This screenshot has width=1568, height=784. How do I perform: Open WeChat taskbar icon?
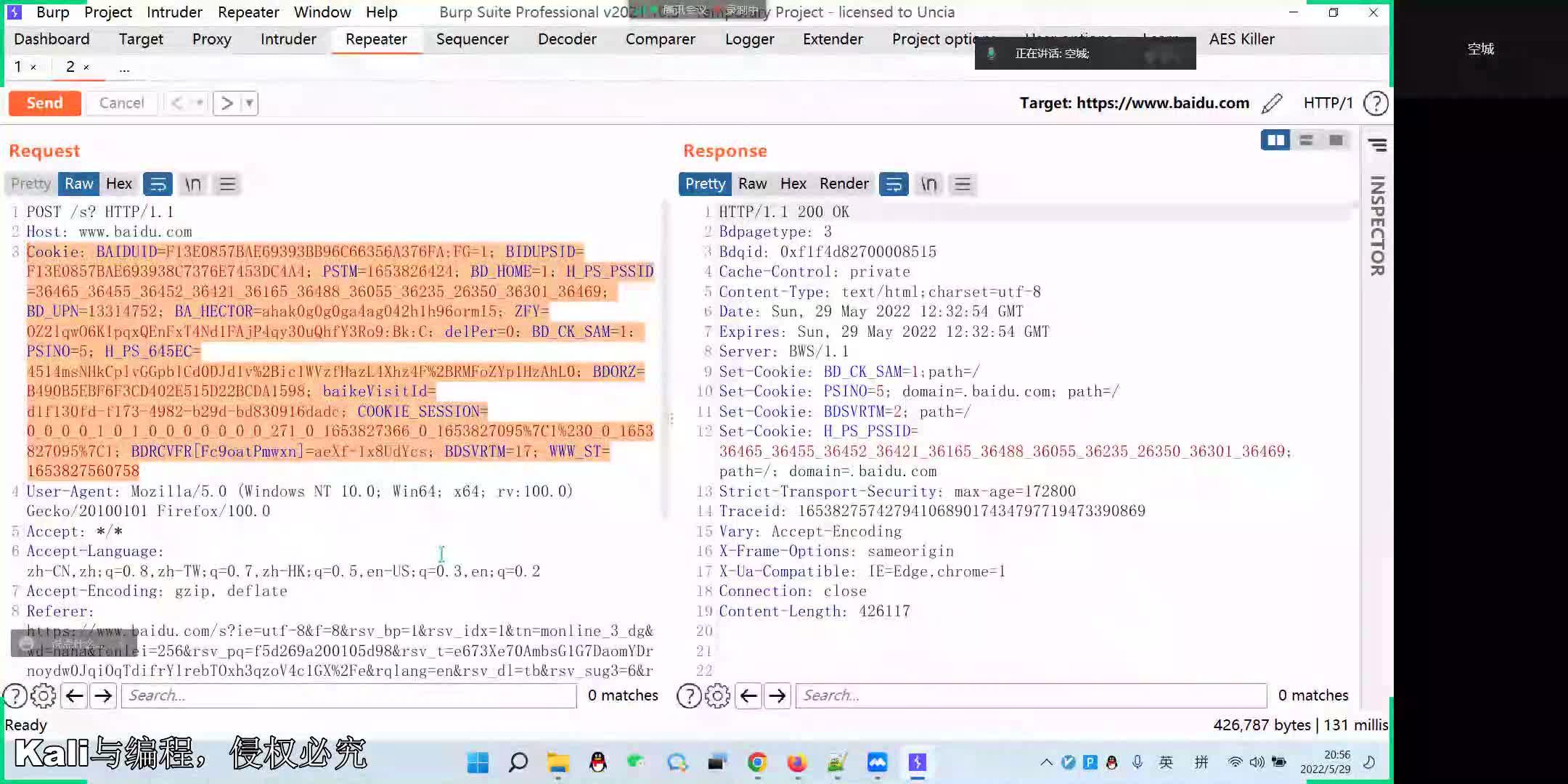pyautogui.click(x=637, y=762)
